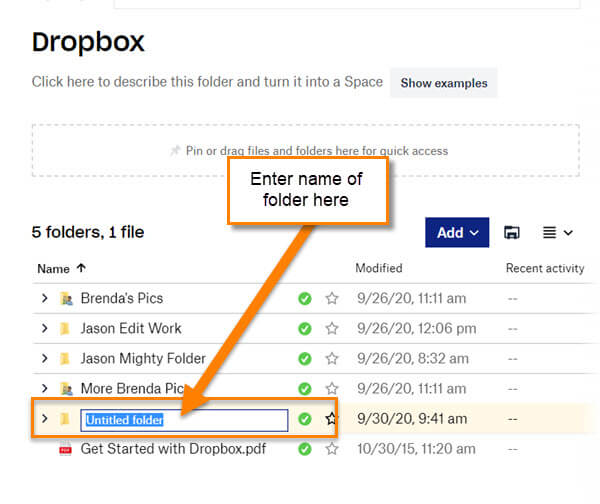Expand the Brenda's Pics folder chevron
Image resolution: width=600 pixels, height=504 pixels.
(x=44, y=298)
